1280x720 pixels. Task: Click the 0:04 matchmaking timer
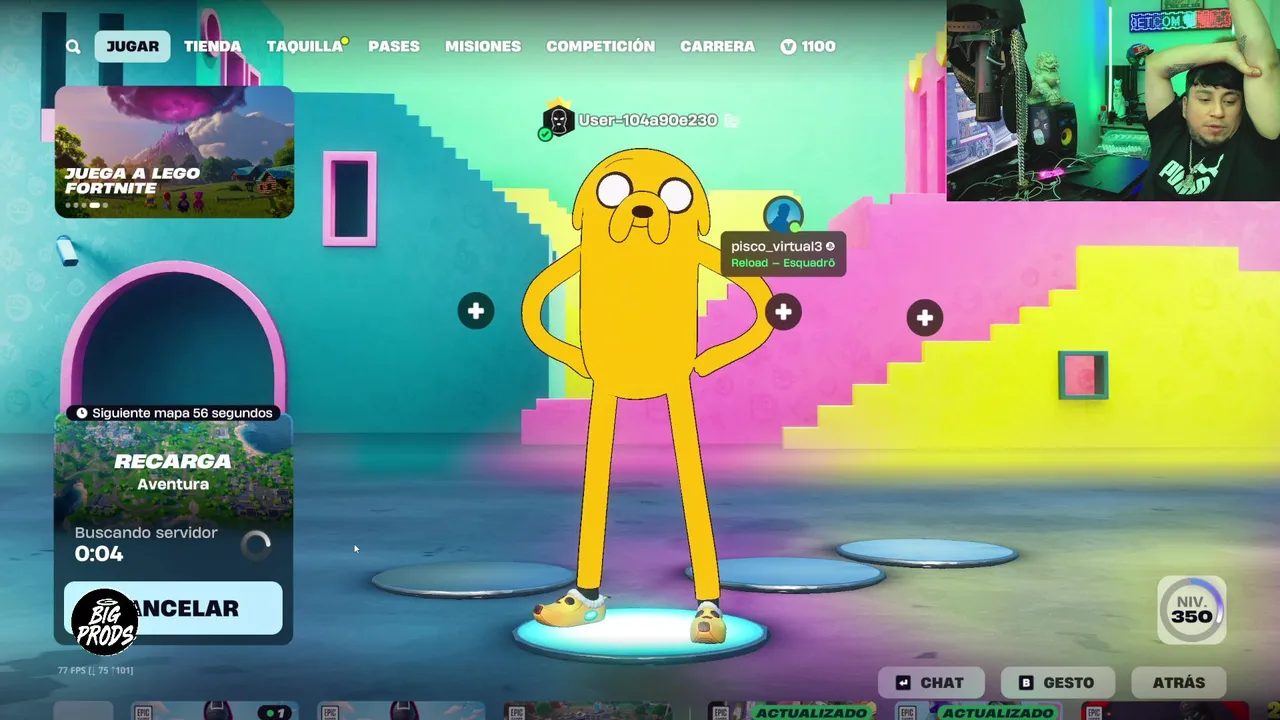point(99,554)
